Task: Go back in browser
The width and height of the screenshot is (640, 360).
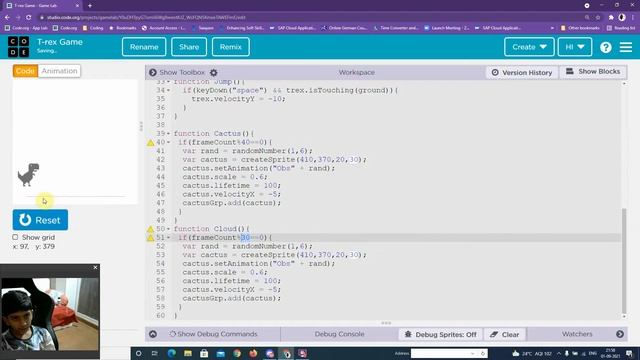Action: pos(7,18)
